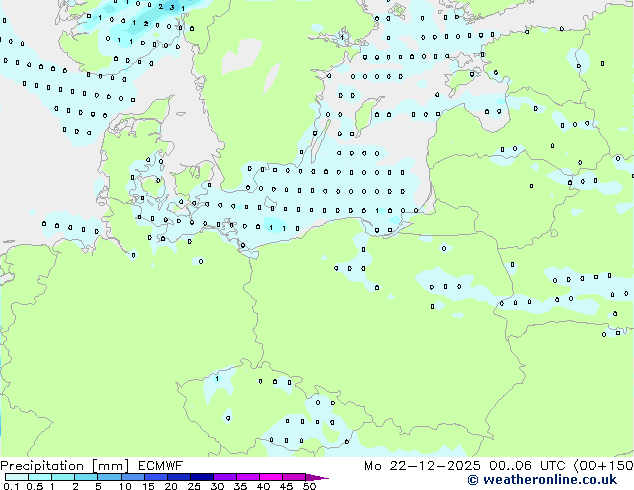Click the legend value '20'

171,486
